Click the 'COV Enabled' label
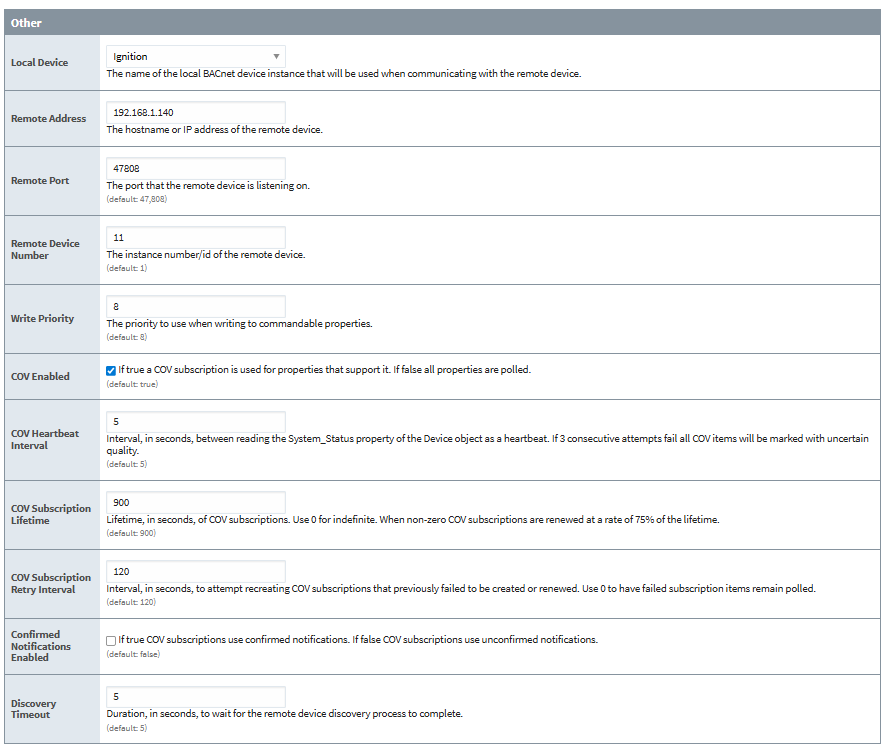The height and width of the screenshot is (748, 890). (x=40, y=376)
